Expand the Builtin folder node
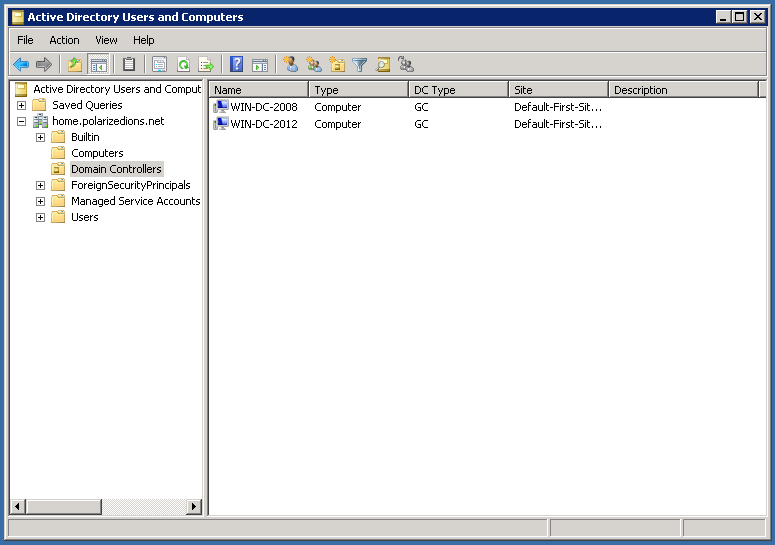 41,137
